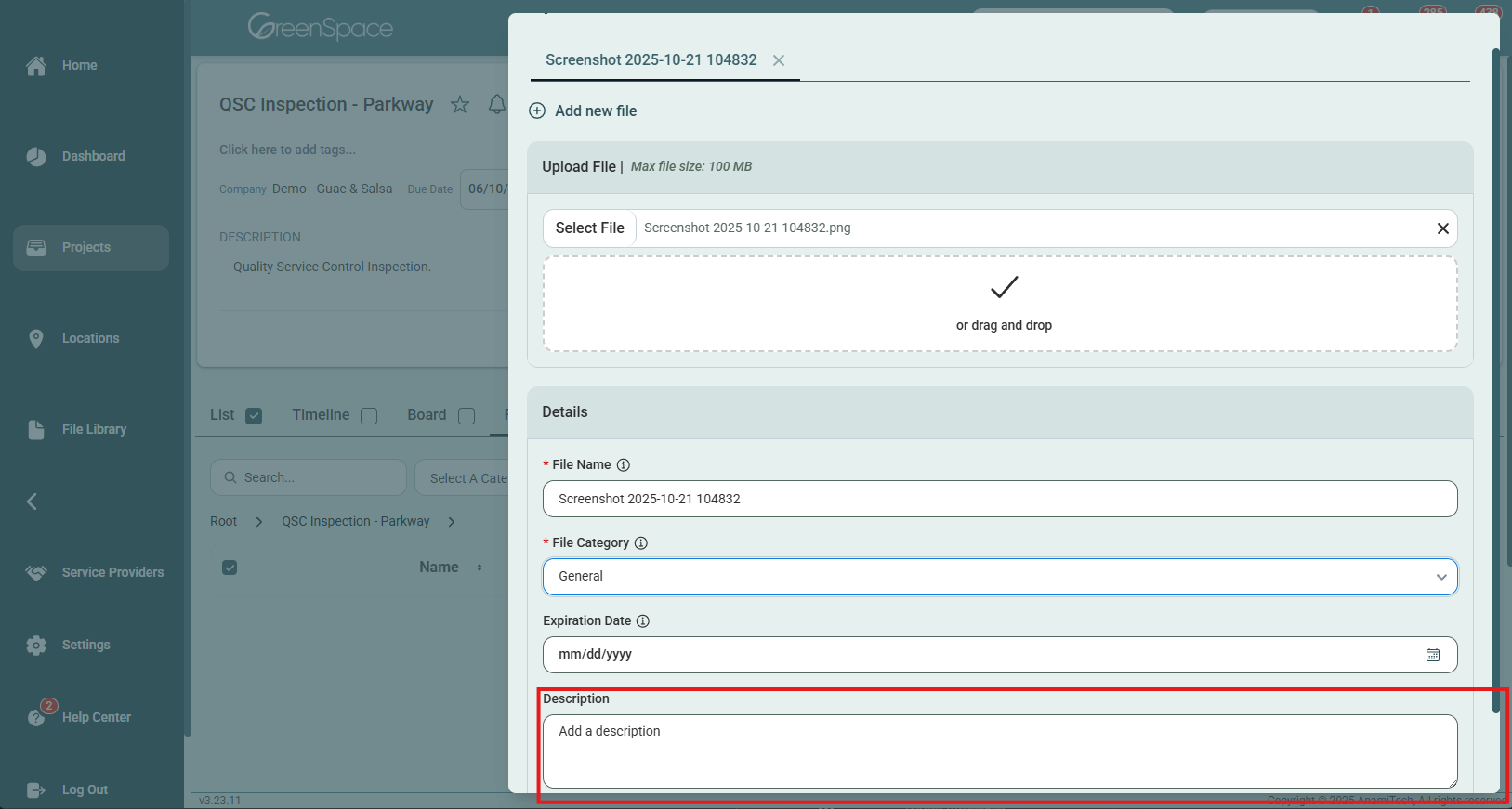Click the GreenSpace logo
Image resolution: width=1512 pixels, height=809 pixels.
[x=321, y=27]
